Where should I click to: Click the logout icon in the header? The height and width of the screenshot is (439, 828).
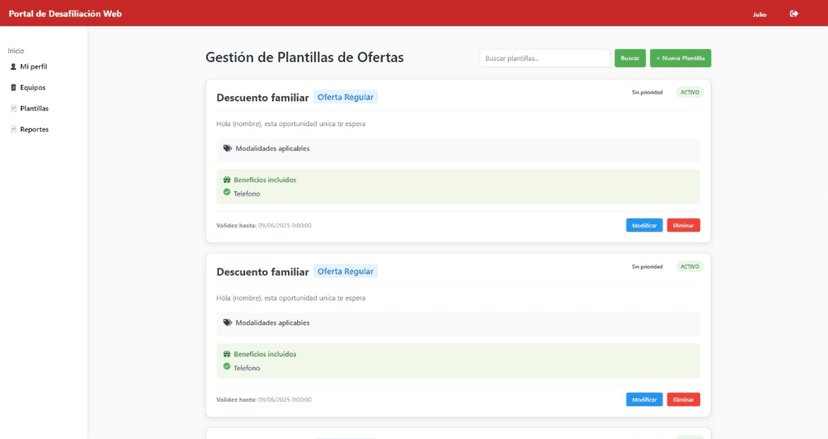coord(794,14)
